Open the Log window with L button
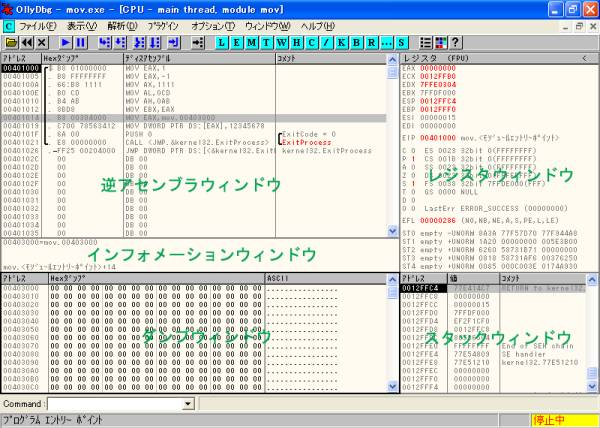Viewport: 600px width, 428px height. point(224,43)
